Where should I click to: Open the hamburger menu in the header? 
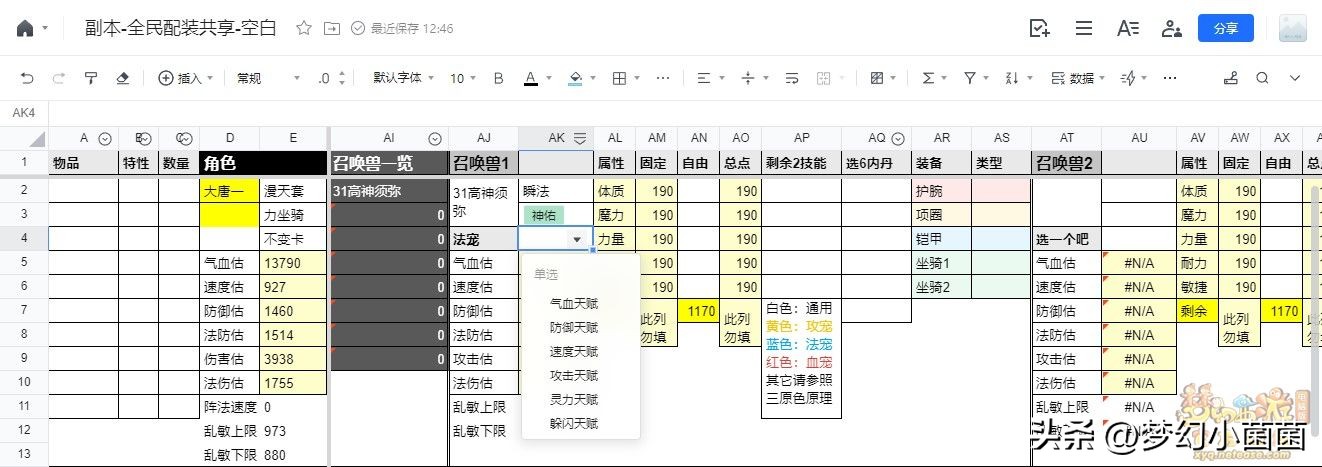tap(1084, 28)
